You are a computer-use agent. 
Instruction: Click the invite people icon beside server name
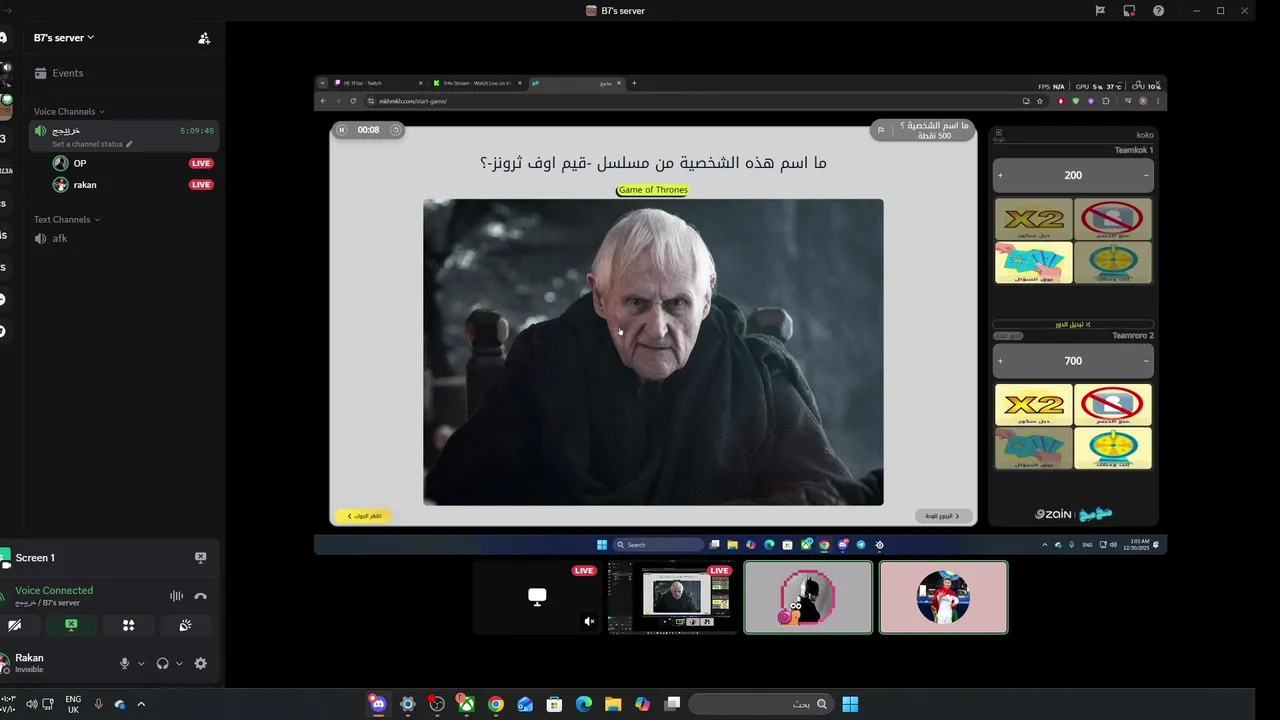(204, 38)
